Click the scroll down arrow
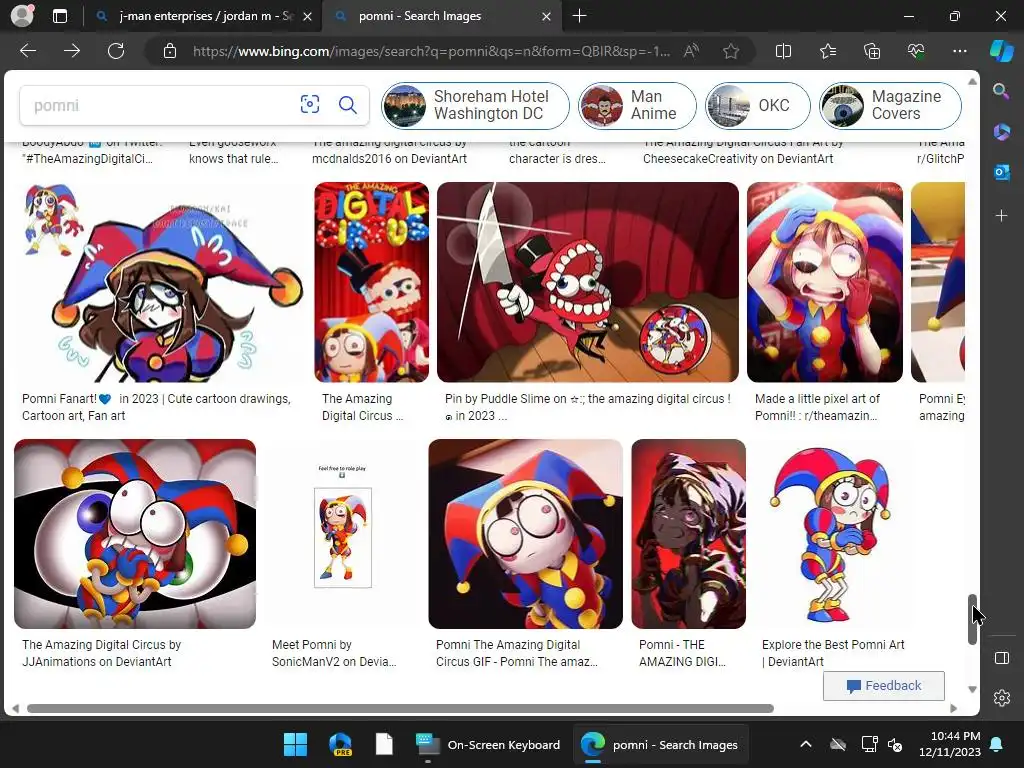 972,689
